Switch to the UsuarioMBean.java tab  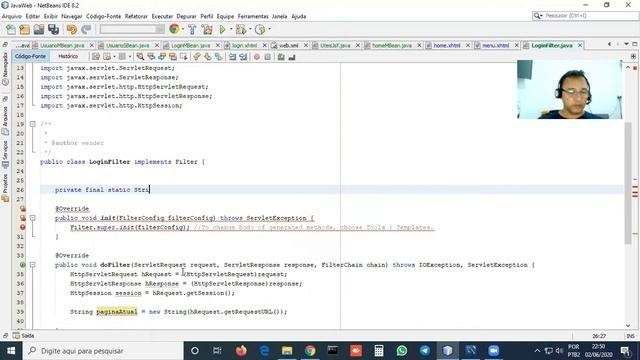click(62, 45)
